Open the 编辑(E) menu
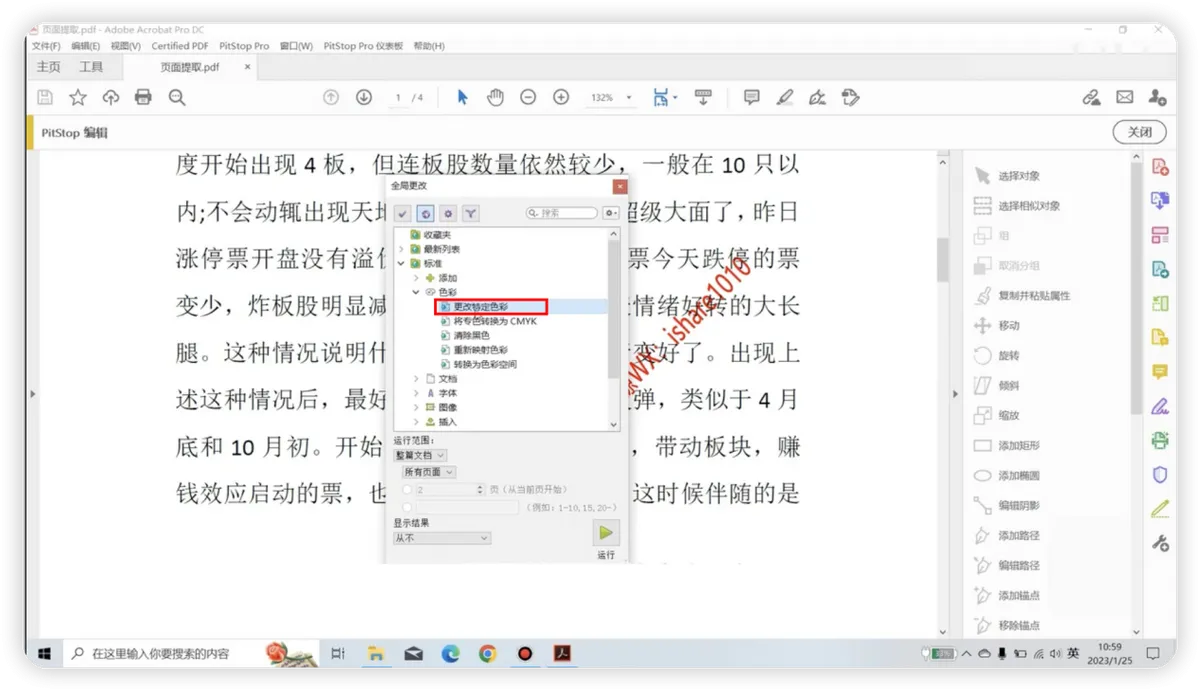Image resolution: width=1200 pixels, height=691 pixels. [86, 46]
